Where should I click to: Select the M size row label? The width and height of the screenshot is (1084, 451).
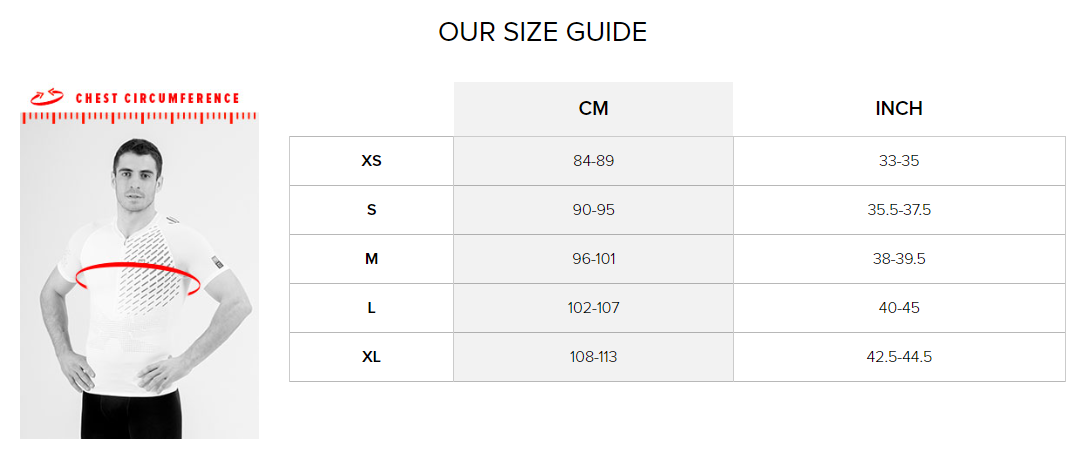tap(371, 259)
